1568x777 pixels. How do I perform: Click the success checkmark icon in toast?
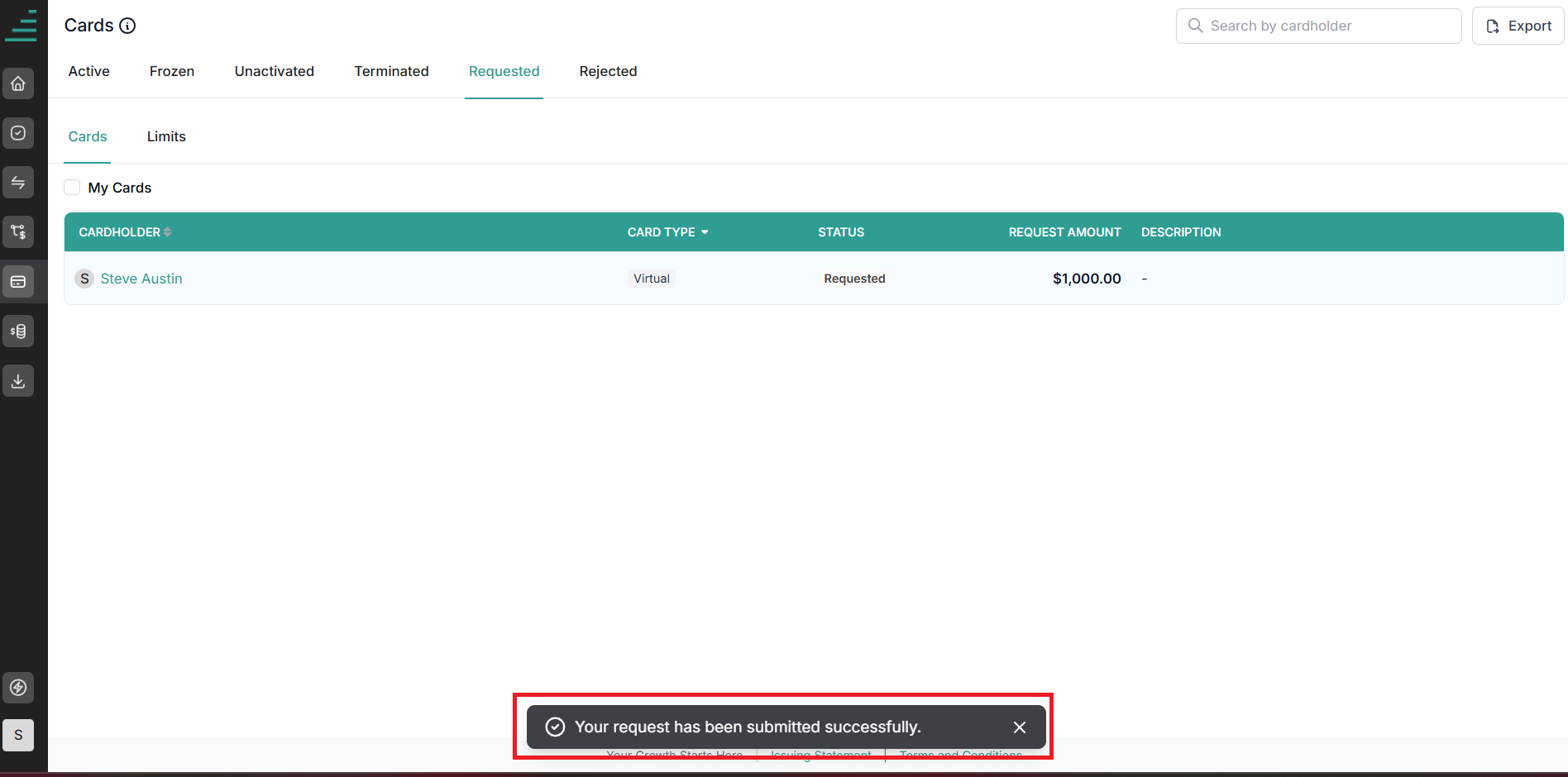pyautogui.click(x=555, y=727)
